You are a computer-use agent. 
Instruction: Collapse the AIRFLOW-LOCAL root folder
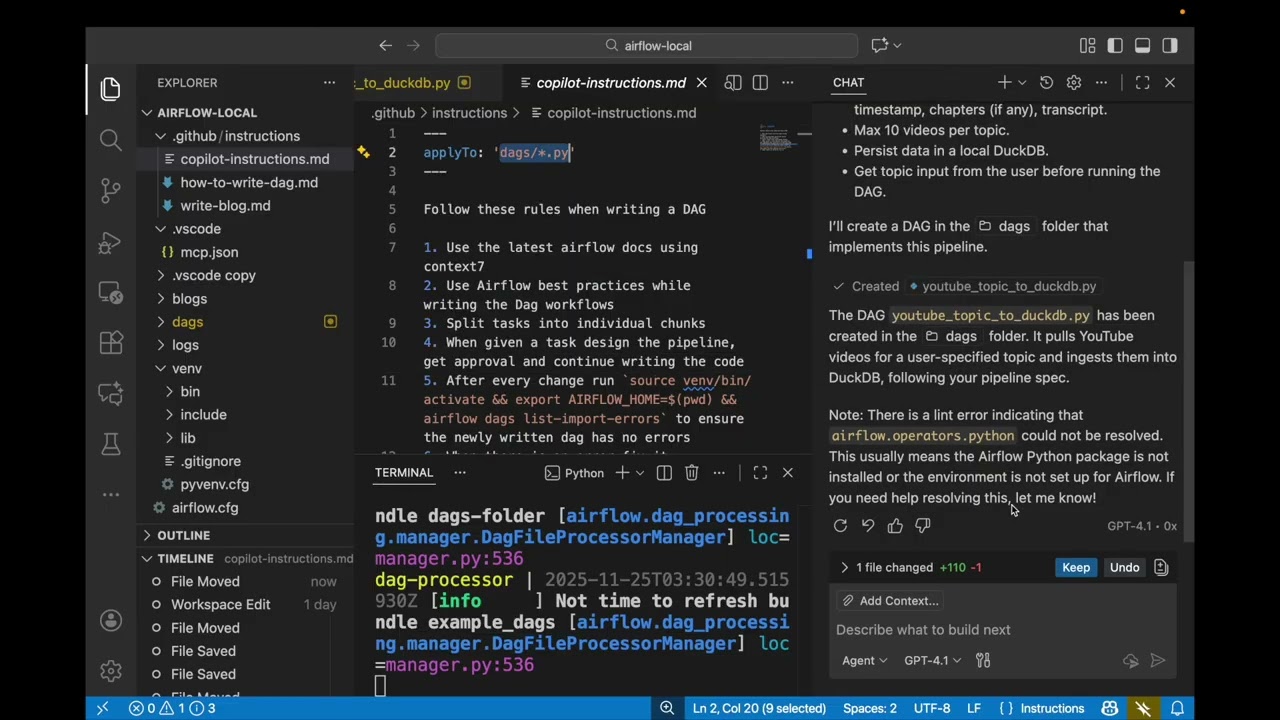[x=146, y=113]
